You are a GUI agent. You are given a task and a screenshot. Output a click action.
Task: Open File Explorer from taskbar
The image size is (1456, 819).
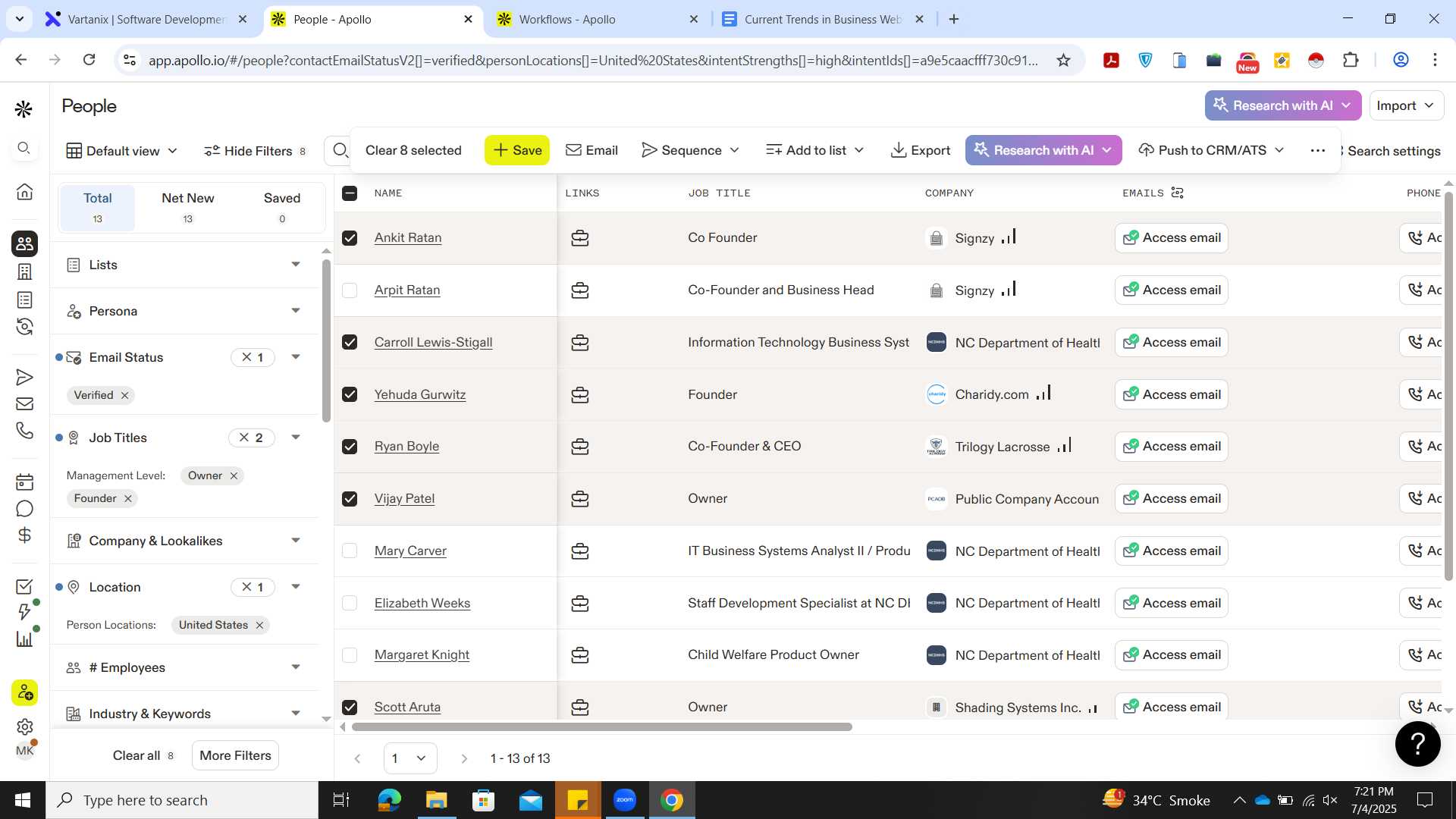click(436, 800)
